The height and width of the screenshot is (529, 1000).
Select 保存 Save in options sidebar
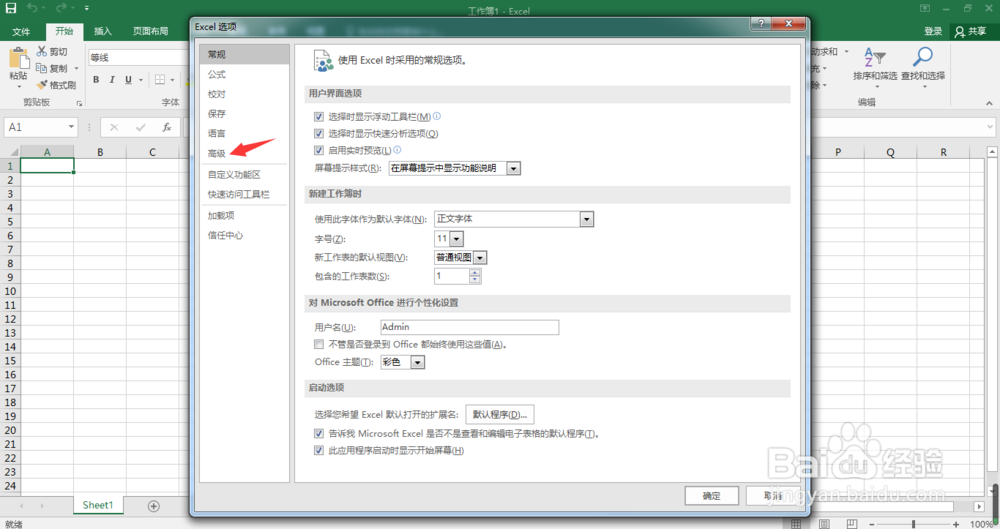click(217, 114)
